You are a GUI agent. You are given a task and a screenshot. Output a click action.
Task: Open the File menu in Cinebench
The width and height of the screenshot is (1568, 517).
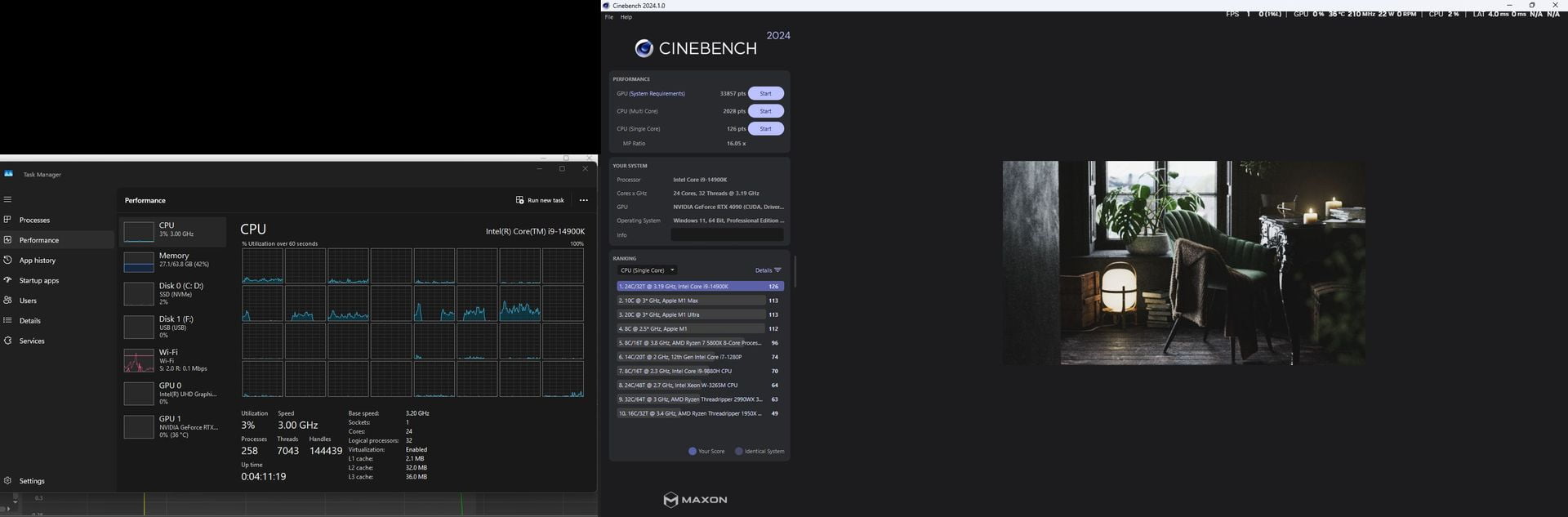coord(608,17)
